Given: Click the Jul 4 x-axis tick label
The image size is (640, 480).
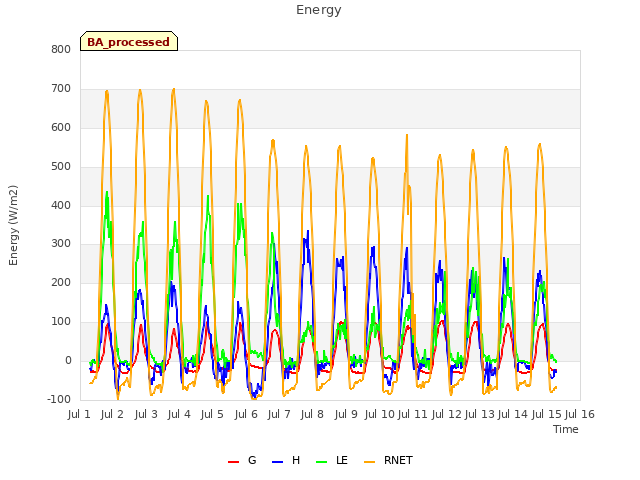Looking at the screenshot, I should click(x=179, y=414).
